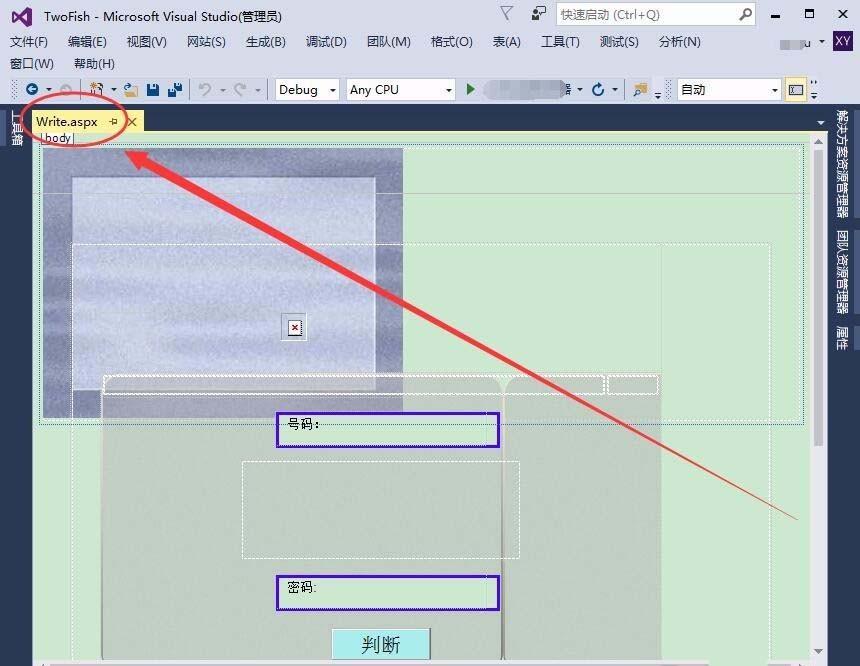
Task: Open the 调试(D) menu
Action: point(325,42)
